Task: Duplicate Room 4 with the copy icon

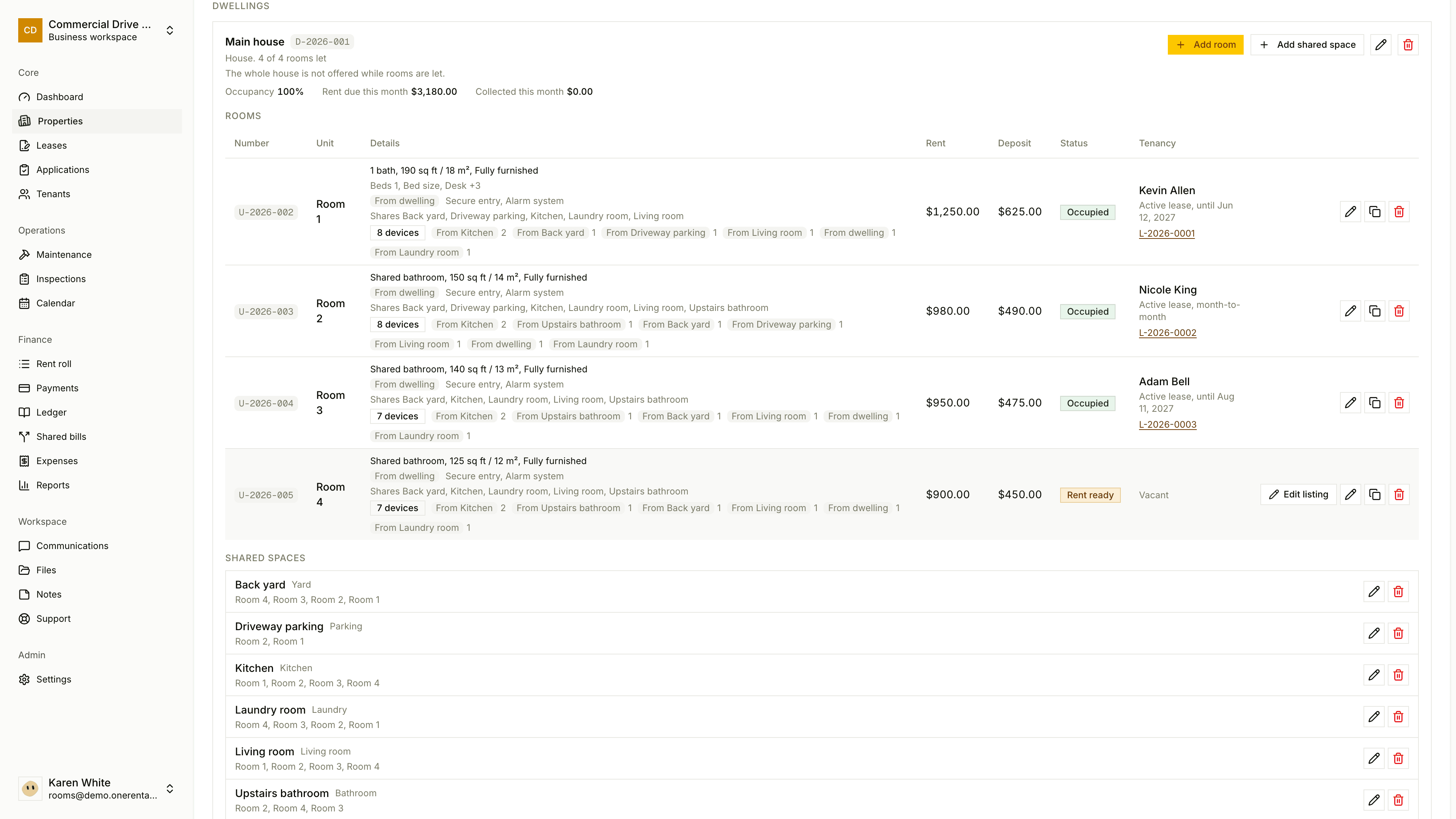Action: pyautogui.click(x=1374, y=494)
